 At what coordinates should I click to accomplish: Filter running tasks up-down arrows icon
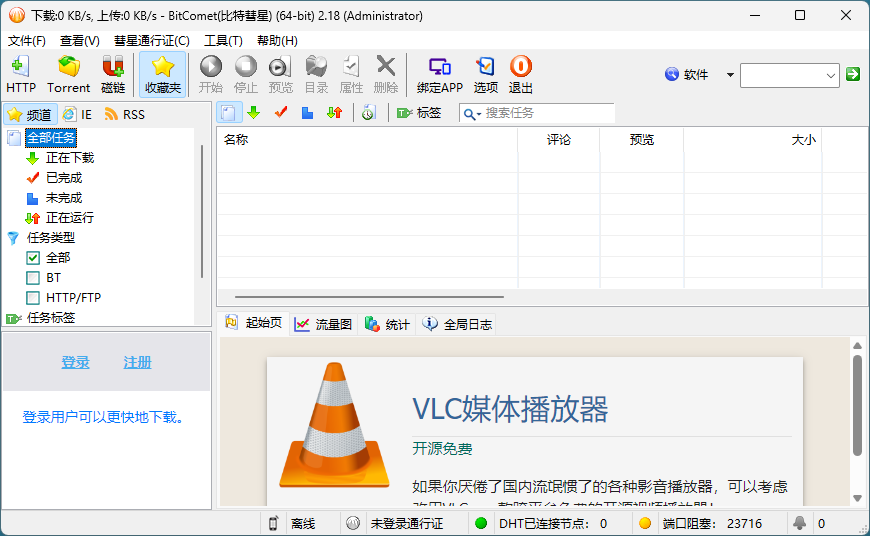pyautogui.click(x=335, y=113)
